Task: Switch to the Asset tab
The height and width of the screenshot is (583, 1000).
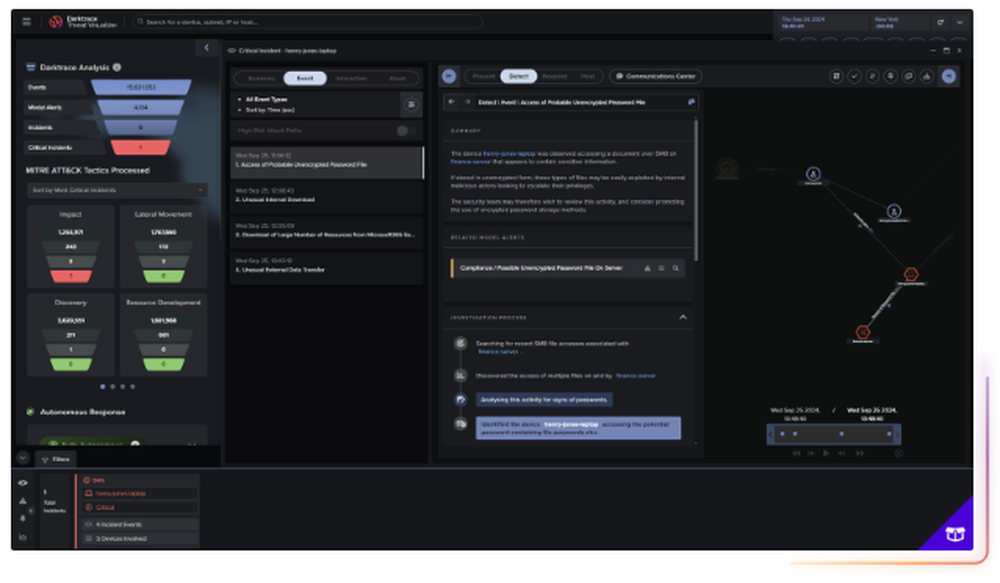Action: pos(397,78)
